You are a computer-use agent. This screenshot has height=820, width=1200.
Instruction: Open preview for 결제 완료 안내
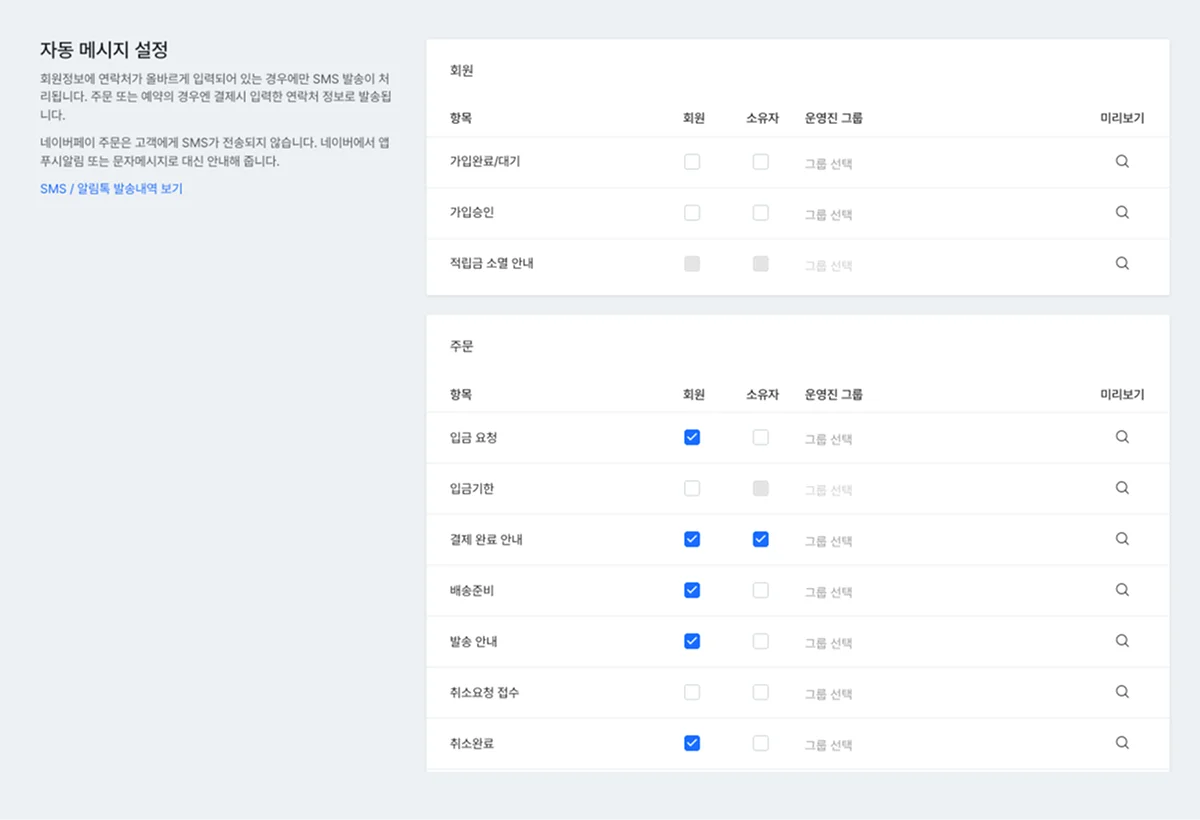click(x=1121, y=539)
